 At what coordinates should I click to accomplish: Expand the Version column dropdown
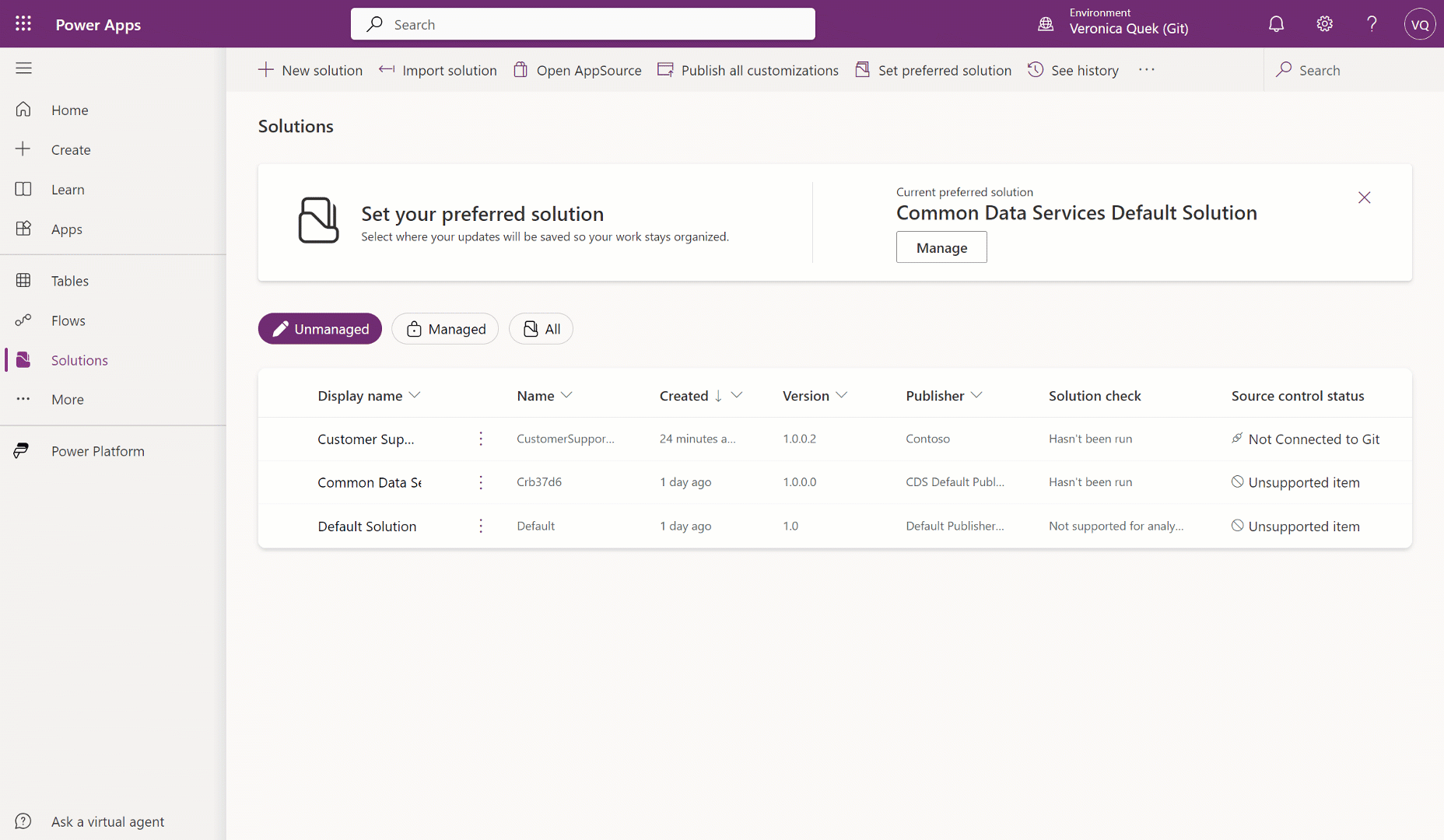tap(841, 396)
